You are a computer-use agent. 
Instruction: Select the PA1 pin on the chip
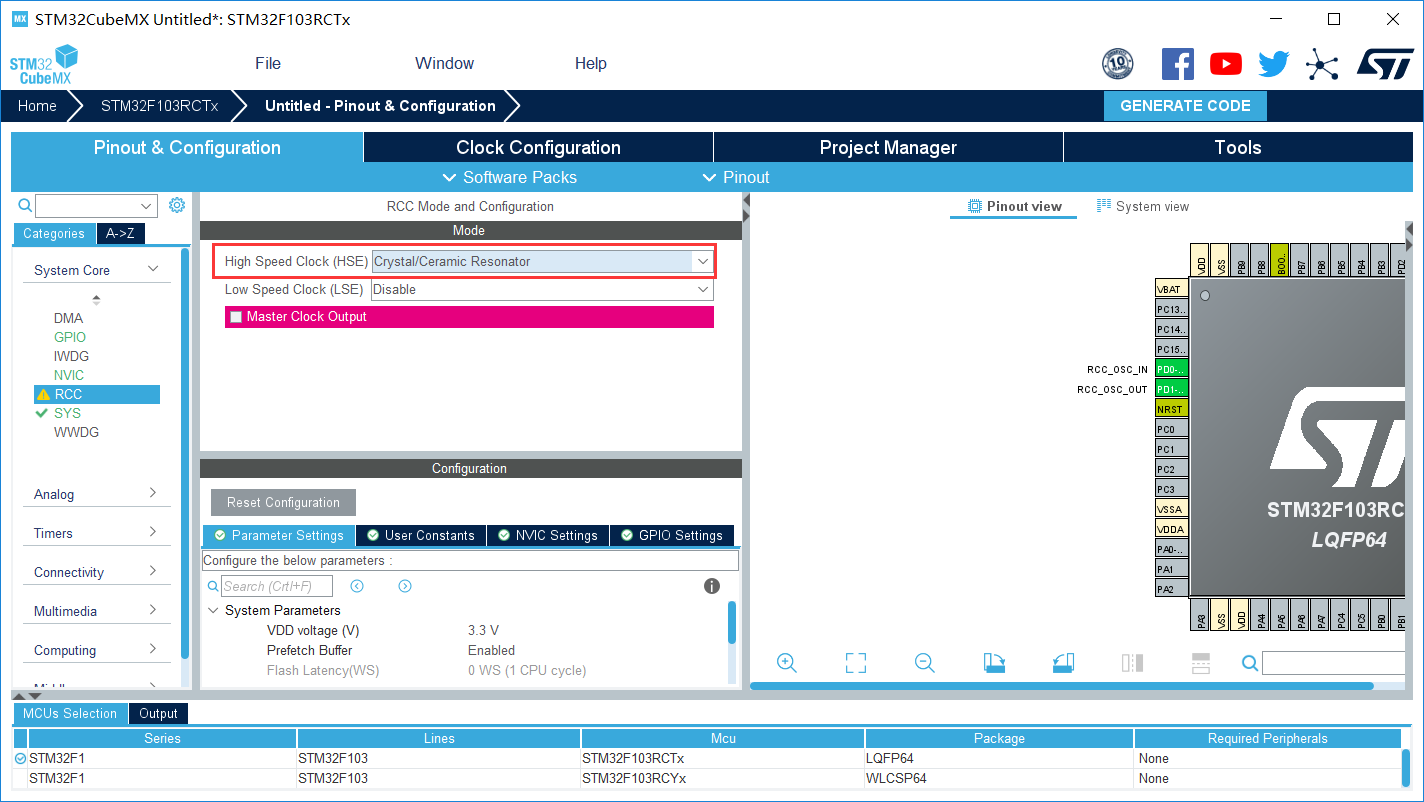point(1171,569)
